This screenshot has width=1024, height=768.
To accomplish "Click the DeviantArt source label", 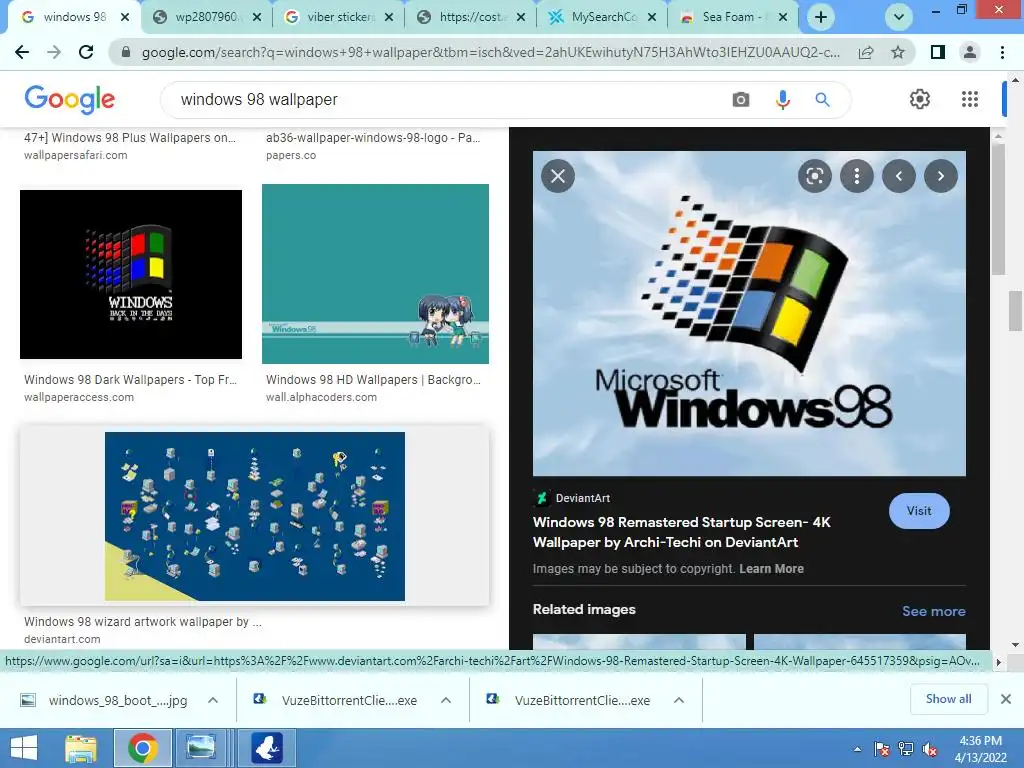I will (583, 498).
